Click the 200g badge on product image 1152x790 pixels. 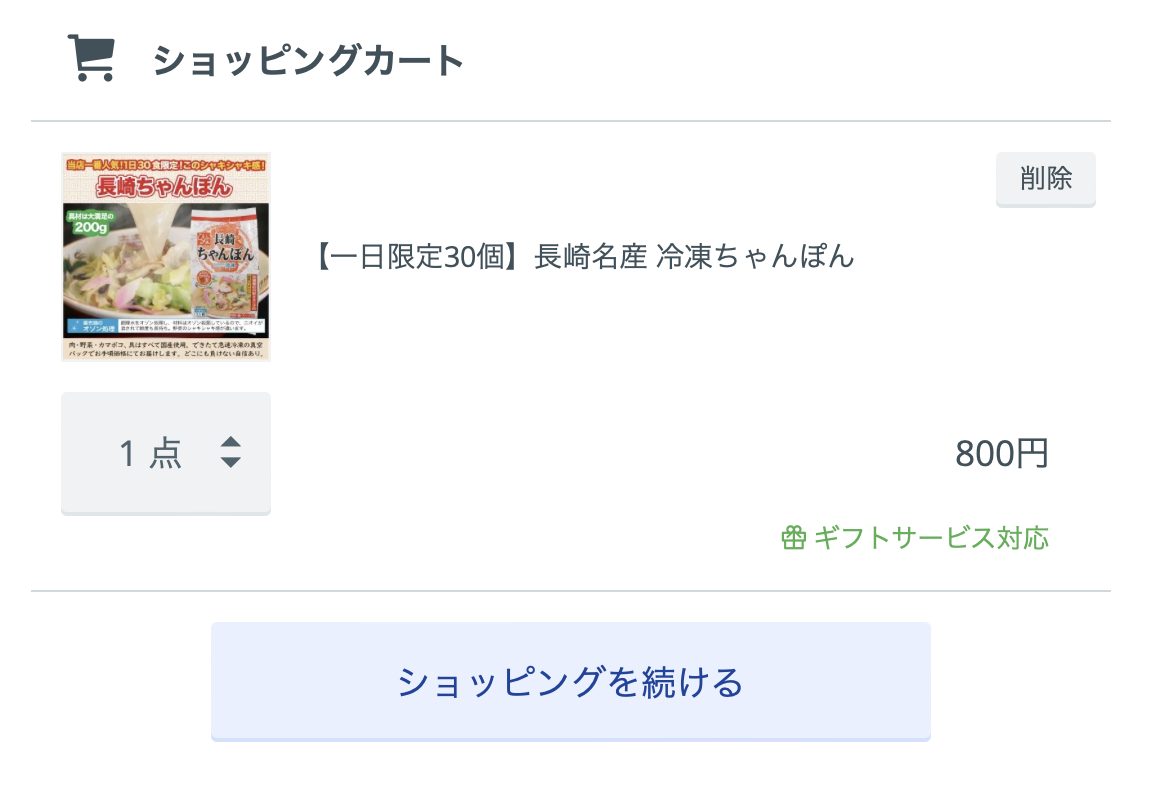90,223
